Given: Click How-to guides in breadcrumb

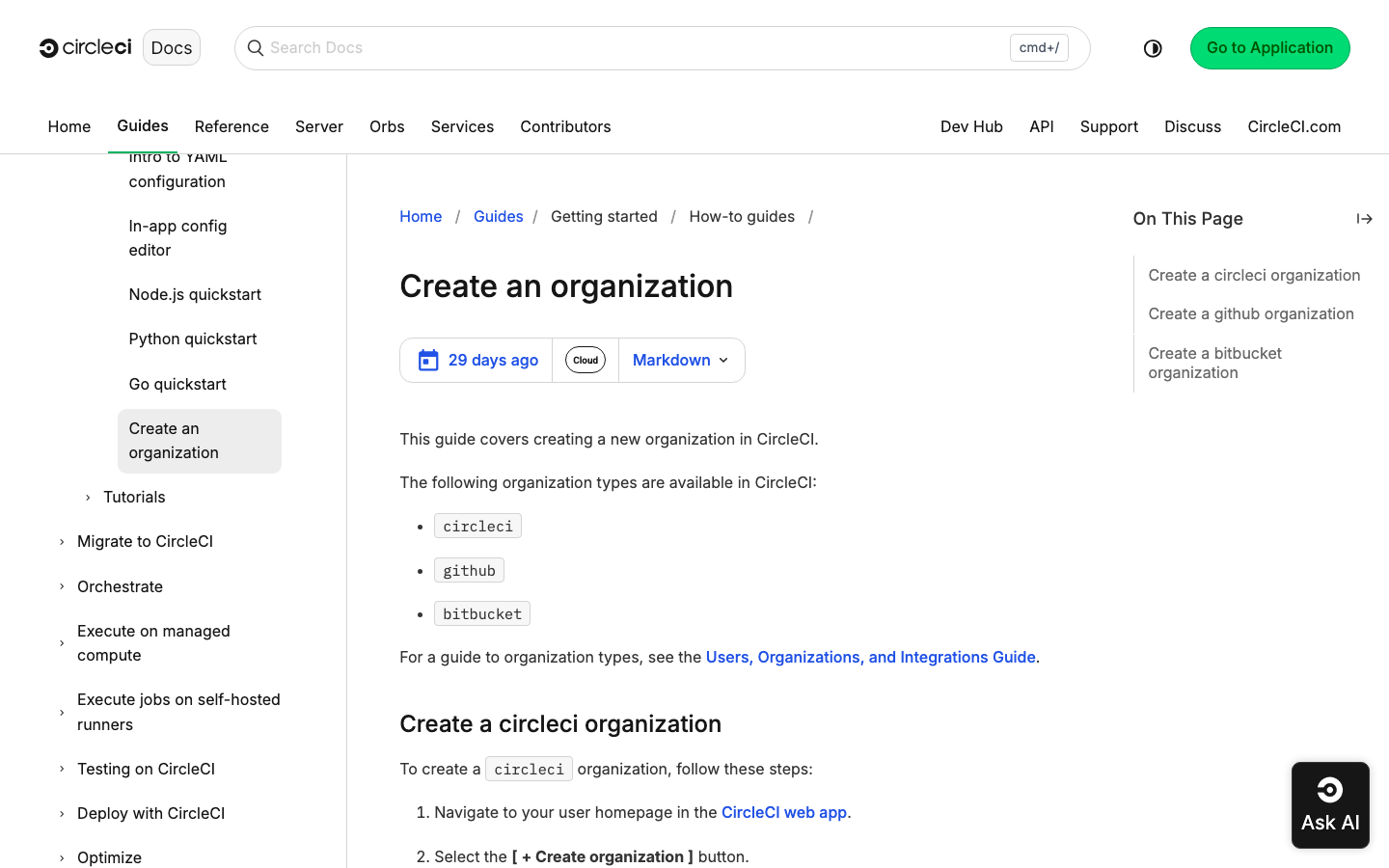Looking at the screenshot, I should [742, 217].
